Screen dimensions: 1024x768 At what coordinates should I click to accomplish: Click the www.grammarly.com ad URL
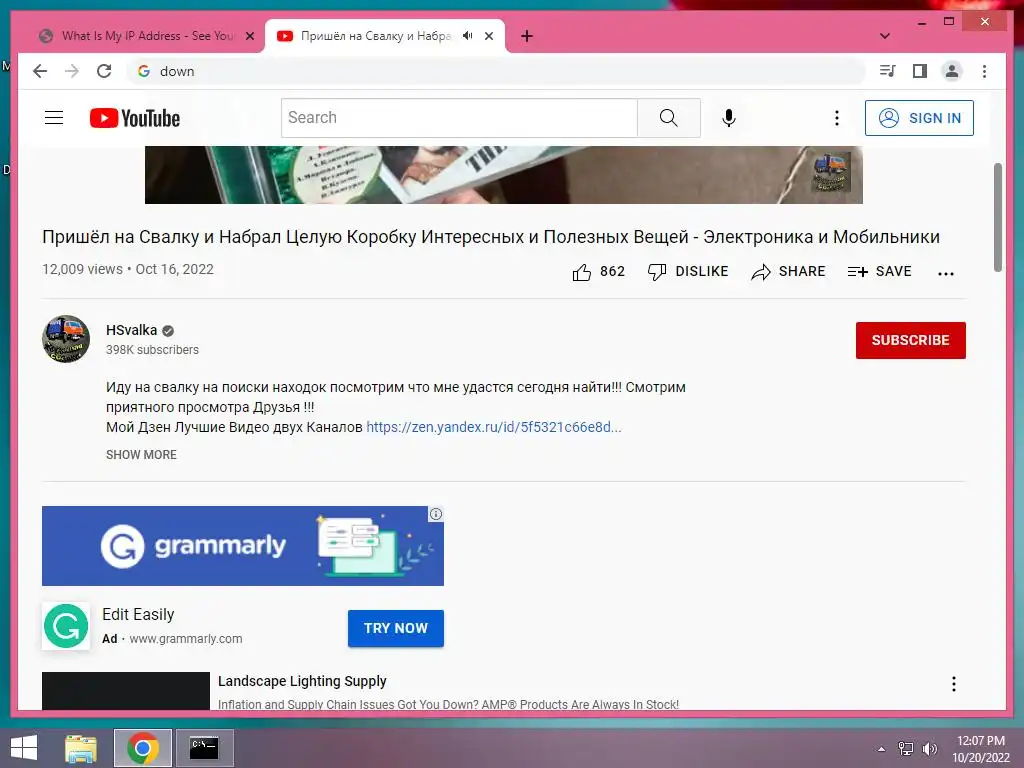[x=185, y=639]
